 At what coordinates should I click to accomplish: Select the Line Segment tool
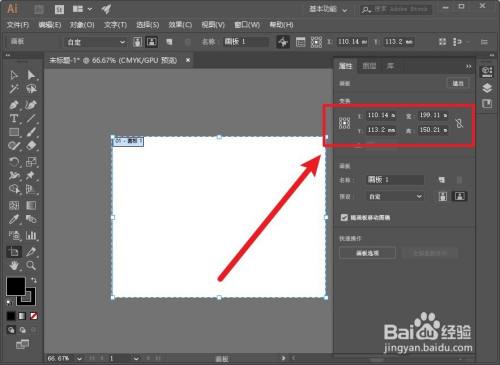click(x=31, y=118)
